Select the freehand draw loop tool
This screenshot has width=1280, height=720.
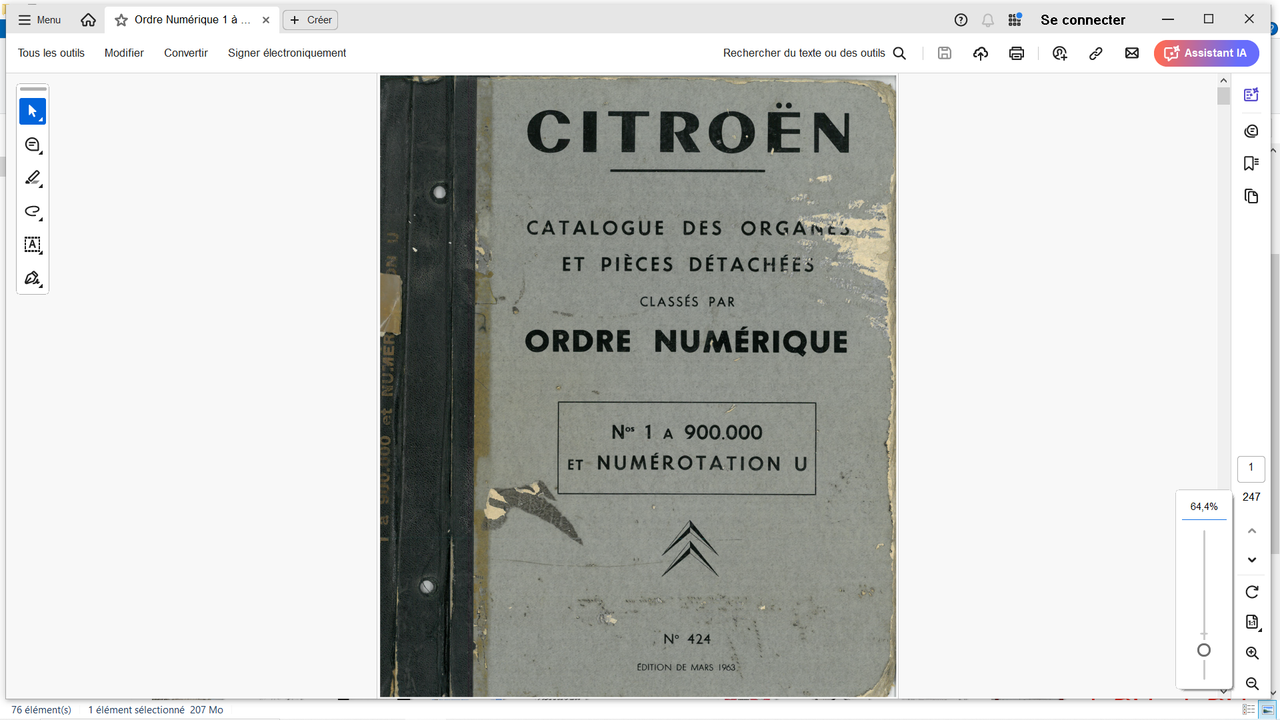click(x=33, y=212)
